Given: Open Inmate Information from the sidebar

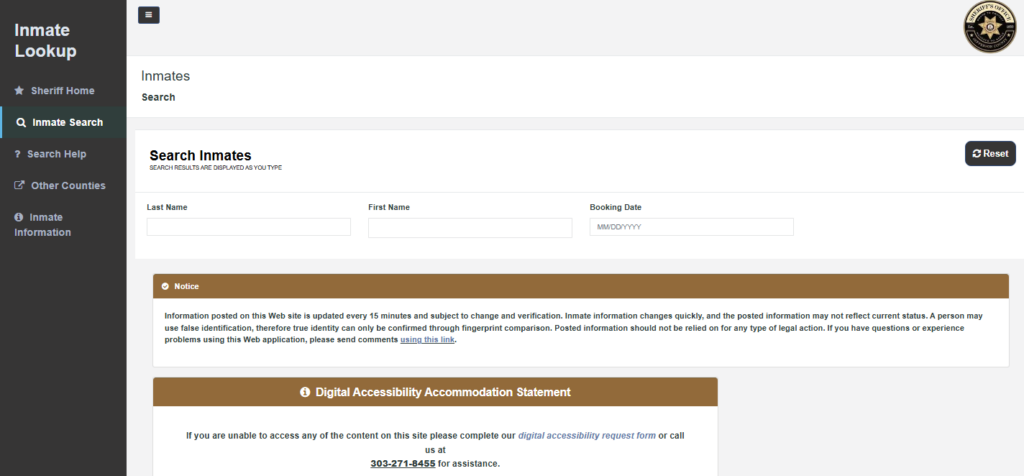Looking at the screenshot, I should 42,225.
